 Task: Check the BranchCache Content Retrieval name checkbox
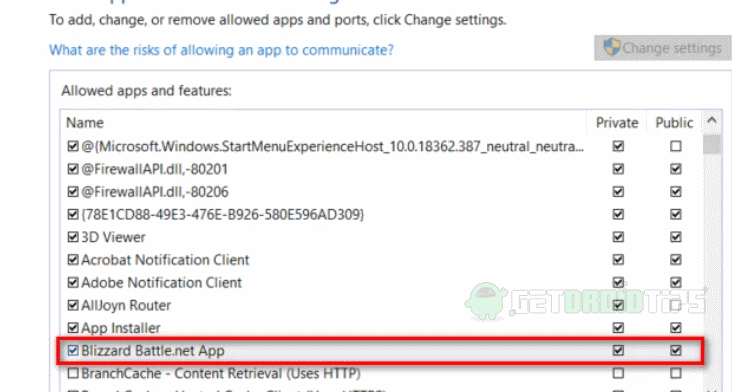73,373
